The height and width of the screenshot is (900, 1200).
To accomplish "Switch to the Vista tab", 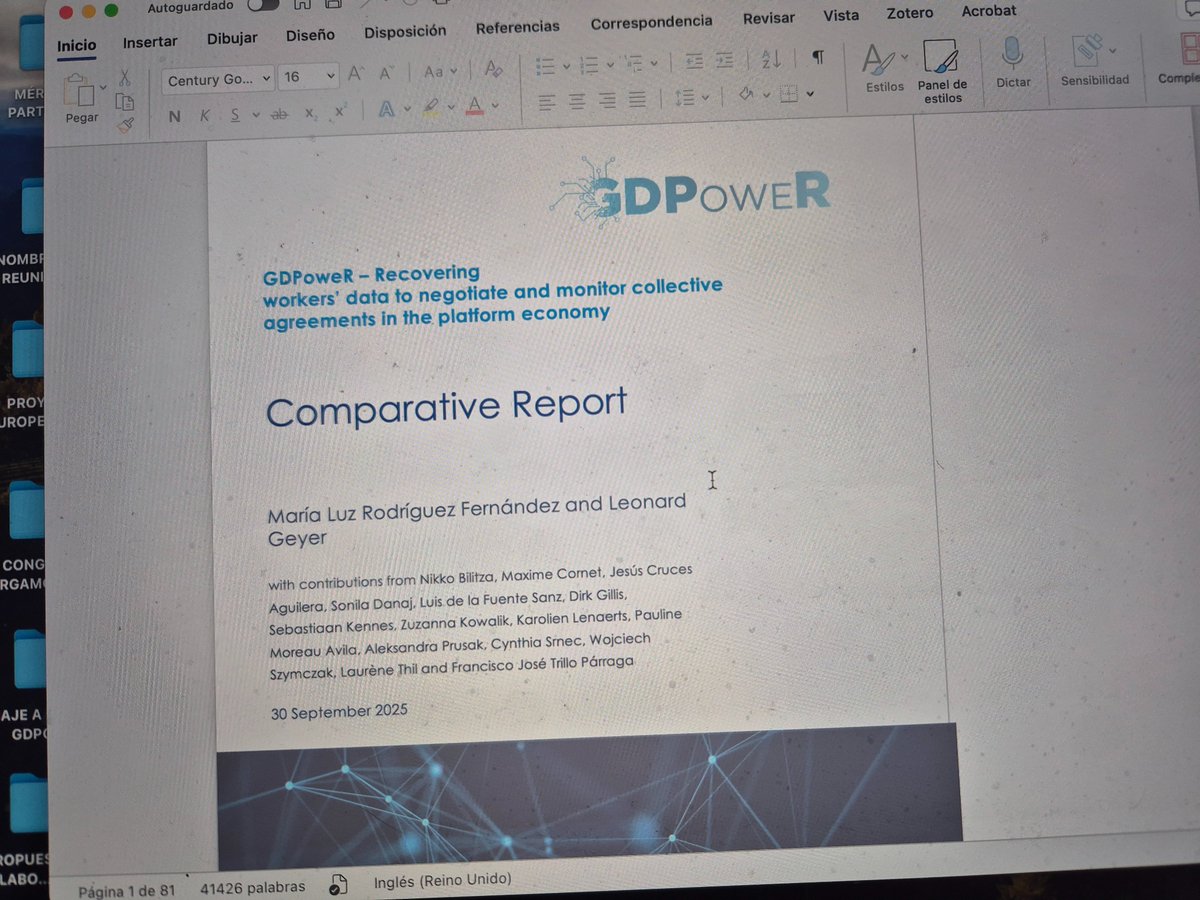I will pyautogui.click(x=841, y=16).
